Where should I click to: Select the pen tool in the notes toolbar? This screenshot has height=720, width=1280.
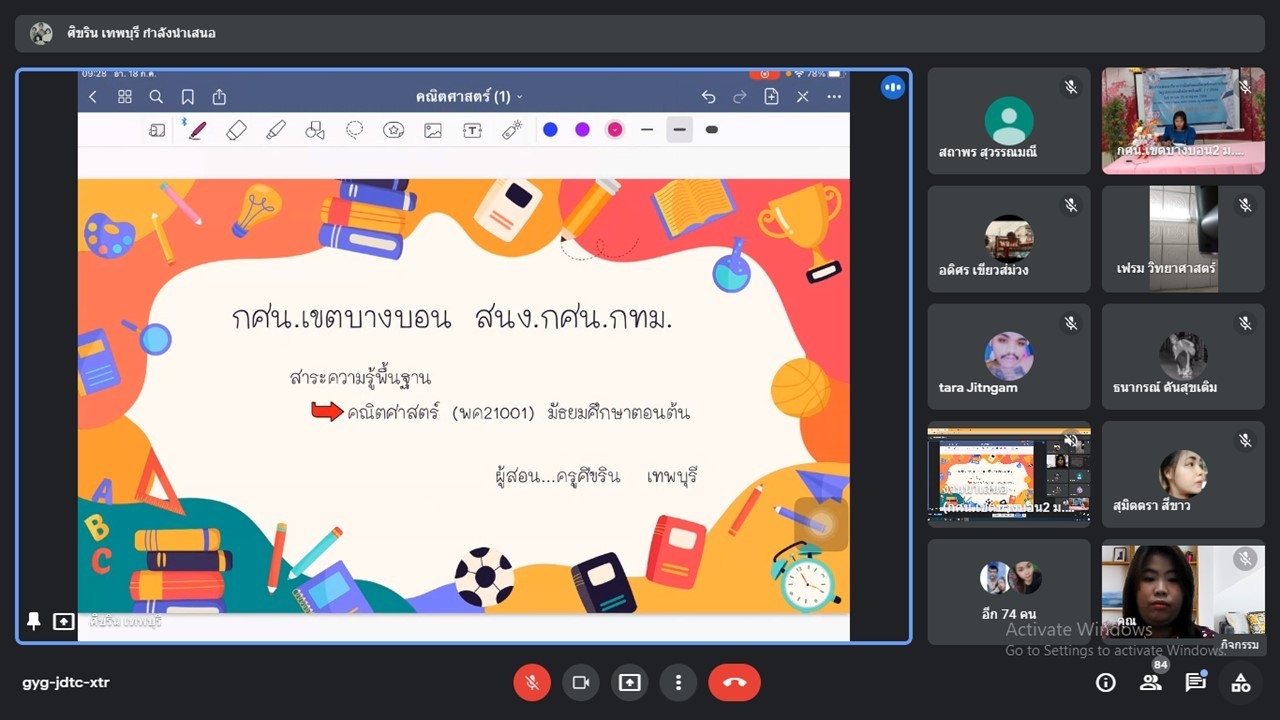pos(197,130)
